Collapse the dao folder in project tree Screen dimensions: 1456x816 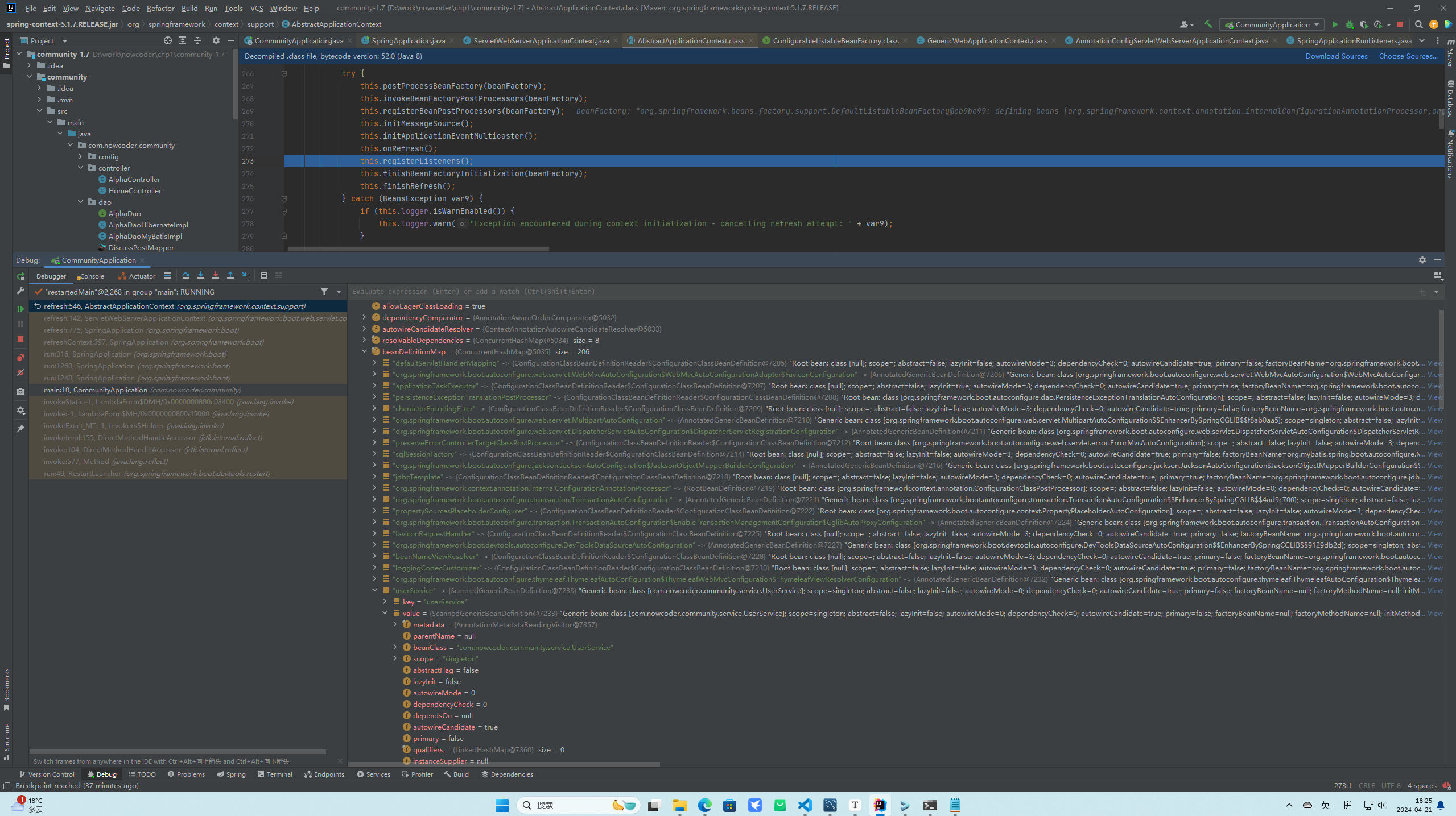coord(80,202)
